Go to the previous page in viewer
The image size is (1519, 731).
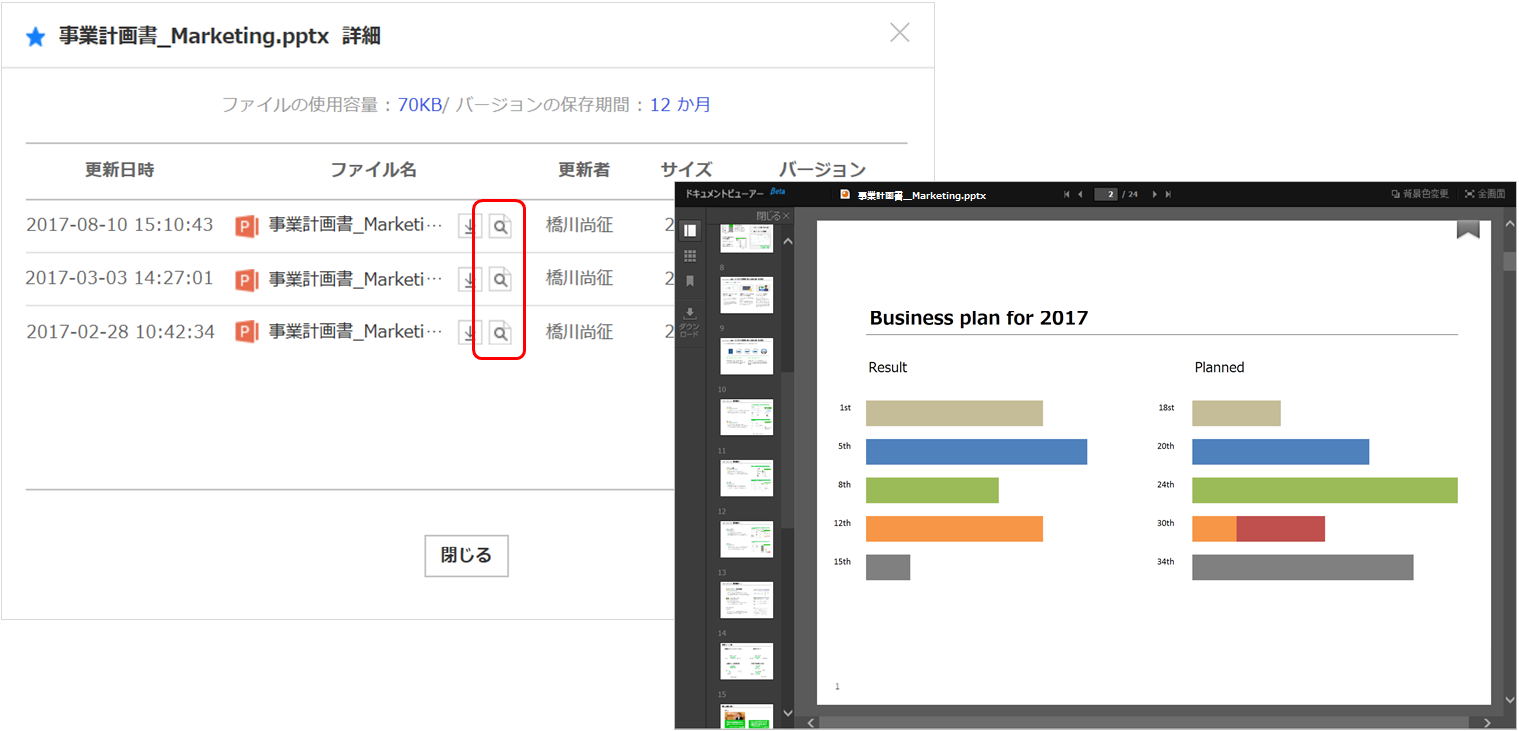tap(1080, 195)
